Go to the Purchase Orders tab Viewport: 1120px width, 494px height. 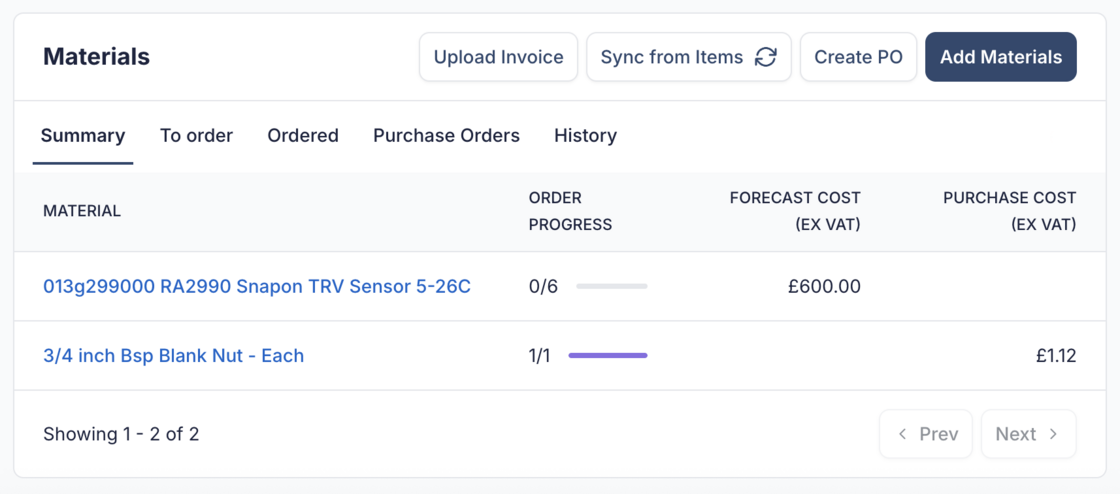coord(446,135)
